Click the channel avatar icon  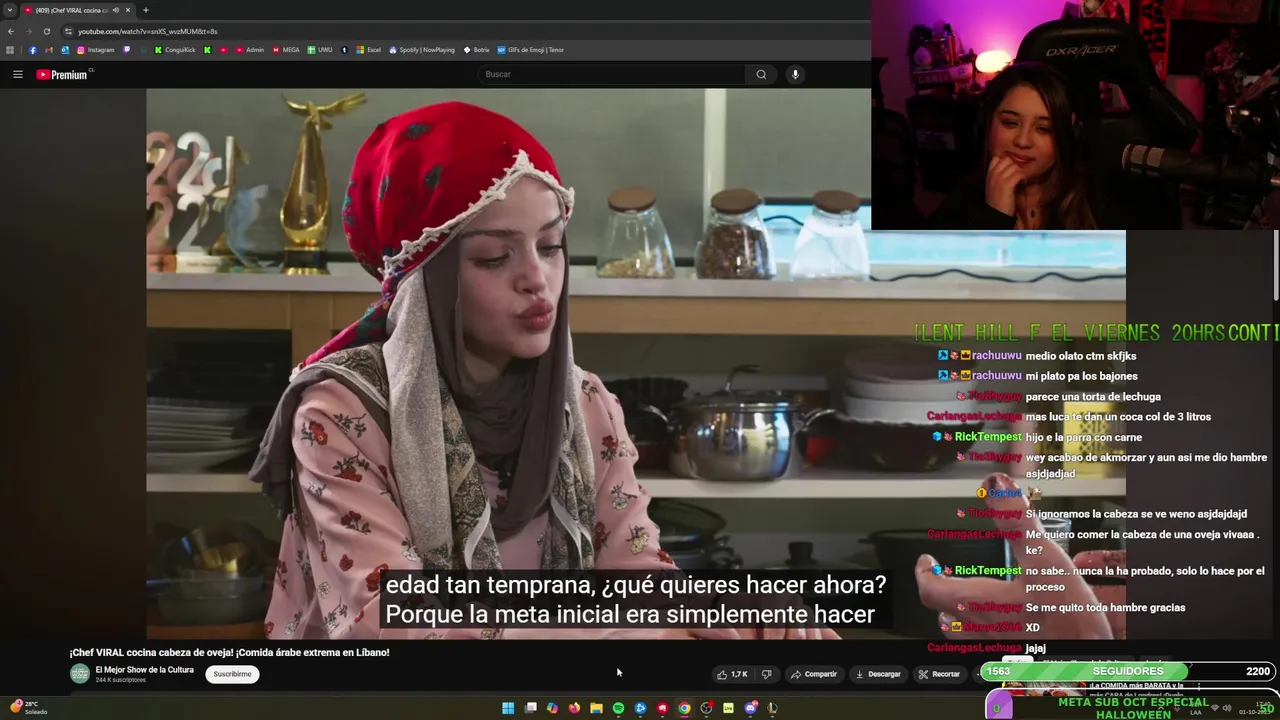80,674
